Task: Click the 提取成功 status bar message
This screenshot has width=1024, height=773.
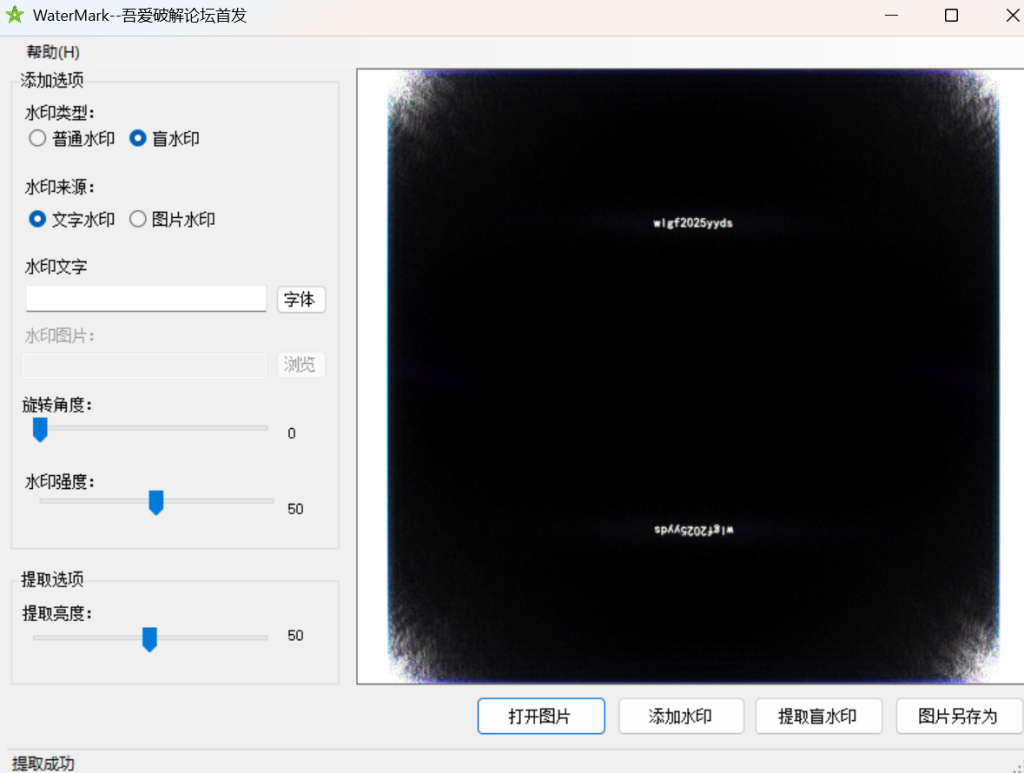Action: coord(43,763)
